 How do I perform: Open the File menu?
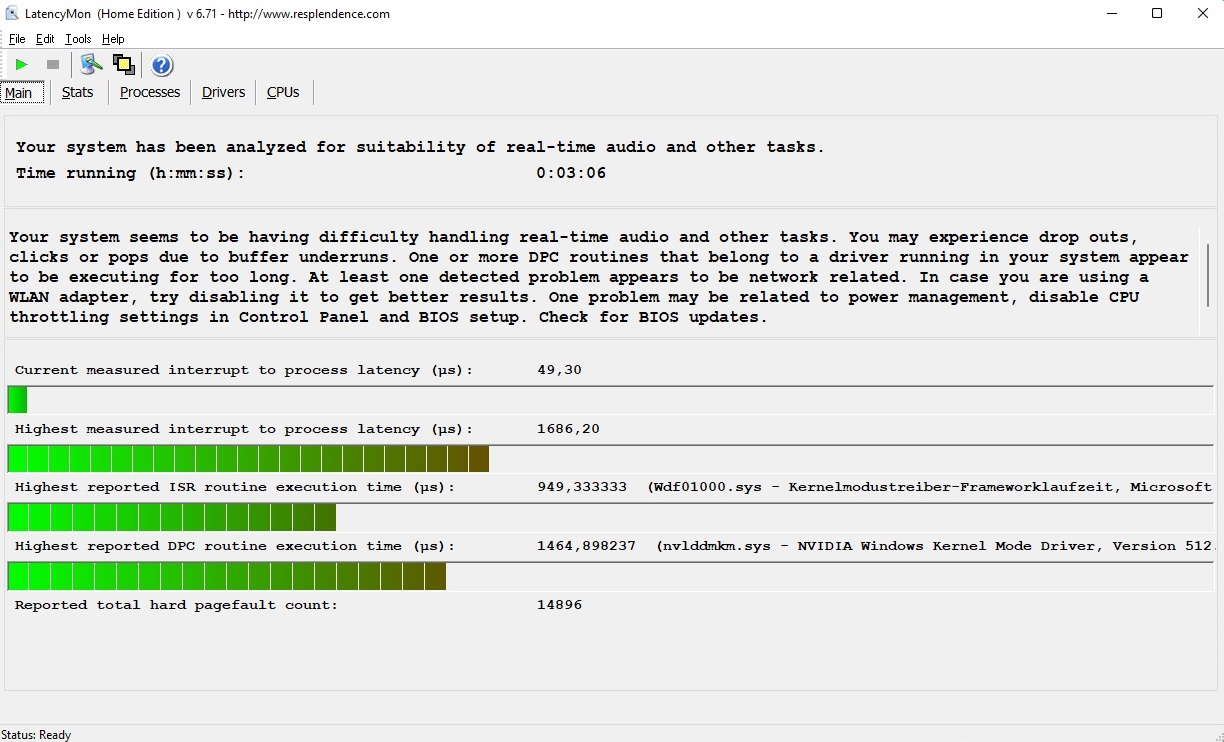click(x=17, y=39)
